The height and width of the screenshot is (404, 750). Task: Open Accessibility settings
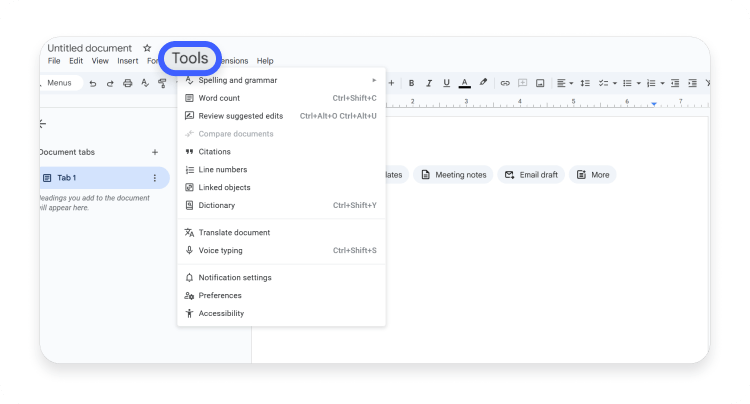(x=281, y=313)
